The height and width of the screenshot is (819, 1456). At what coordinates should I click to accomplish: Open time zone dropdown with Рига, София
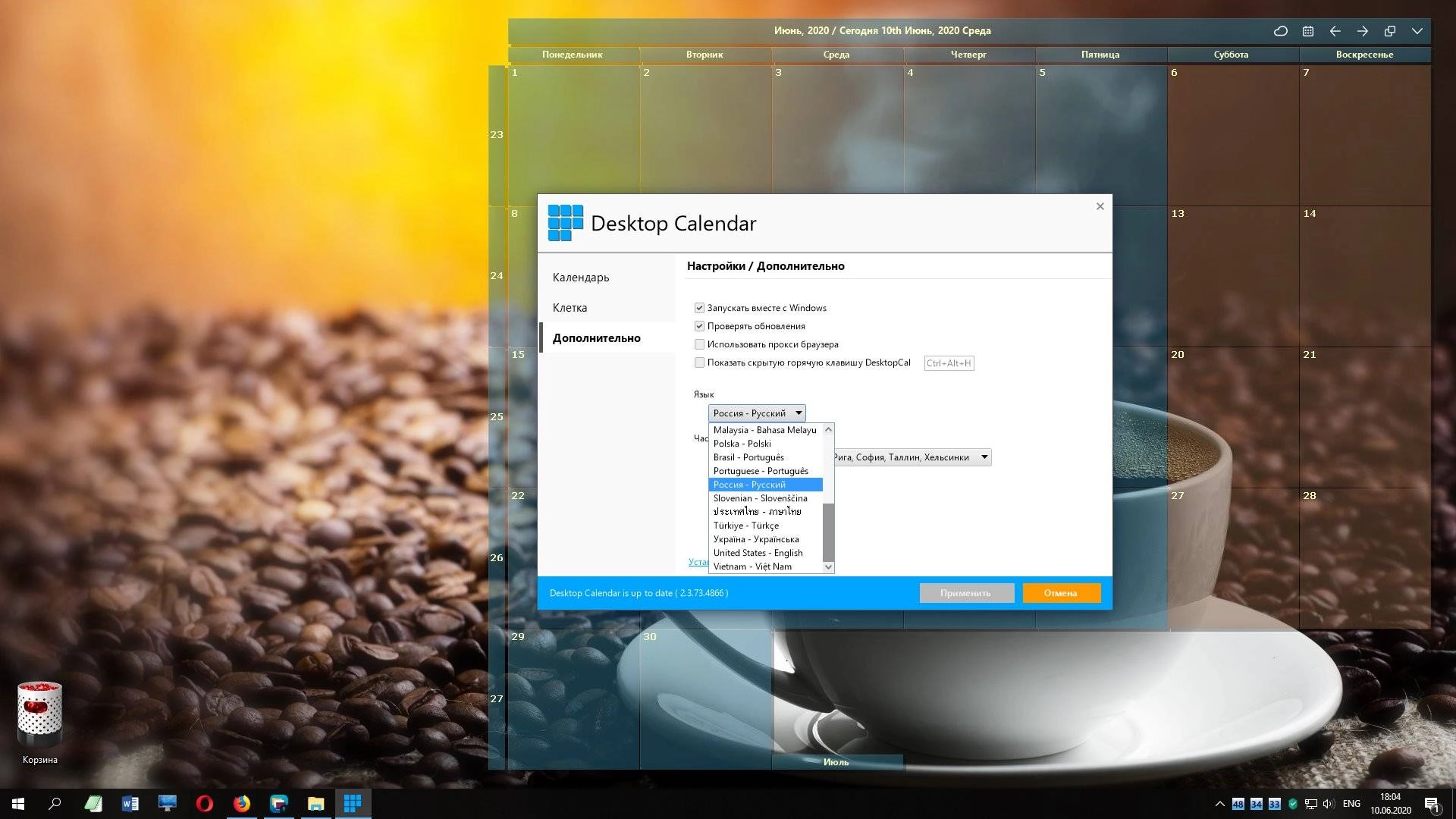pos(912,457)
